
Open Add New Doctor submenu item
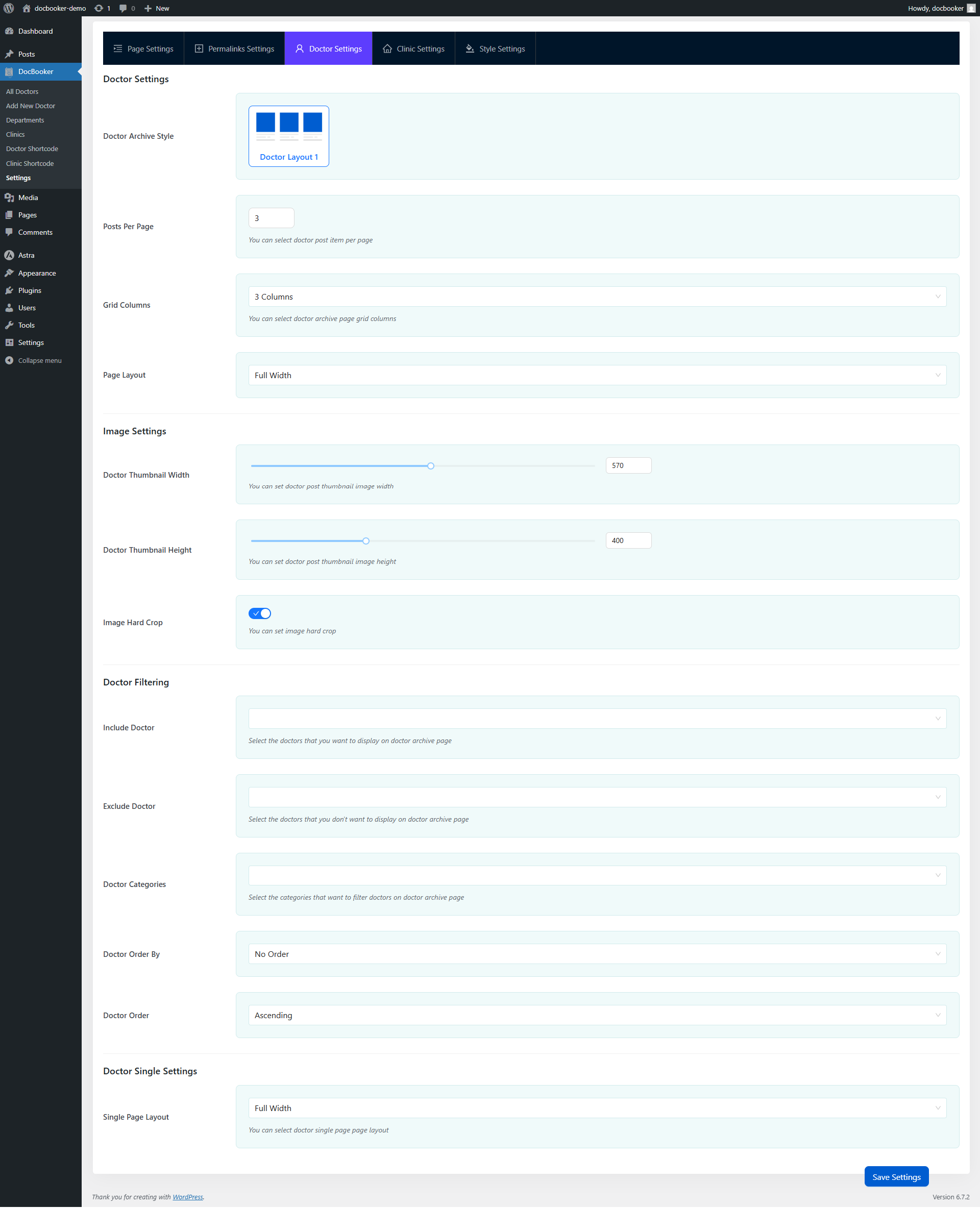pos(31,106)
